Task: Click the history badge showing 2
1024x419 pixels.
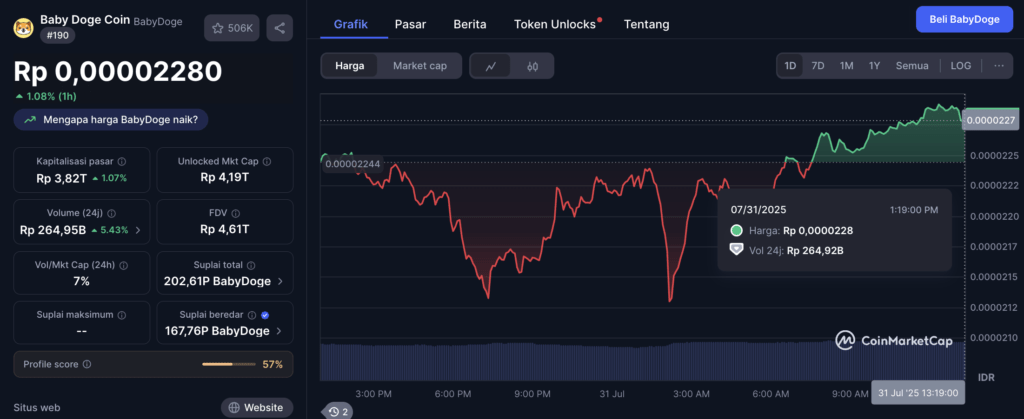Action: pos(339,411)
